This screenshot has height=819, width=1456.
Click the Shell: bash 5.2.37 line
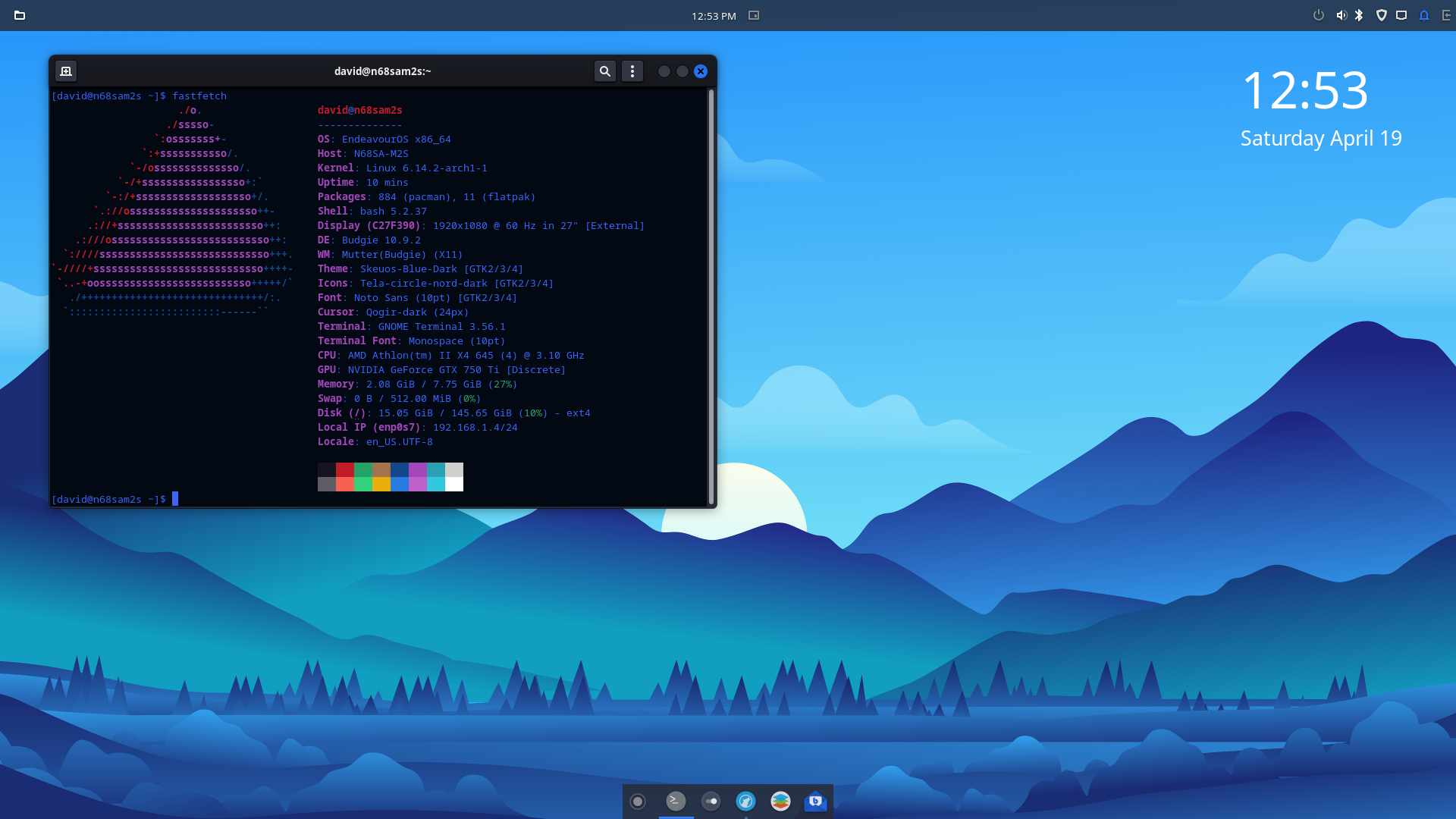pyautogui.click(x=372, y=212)
